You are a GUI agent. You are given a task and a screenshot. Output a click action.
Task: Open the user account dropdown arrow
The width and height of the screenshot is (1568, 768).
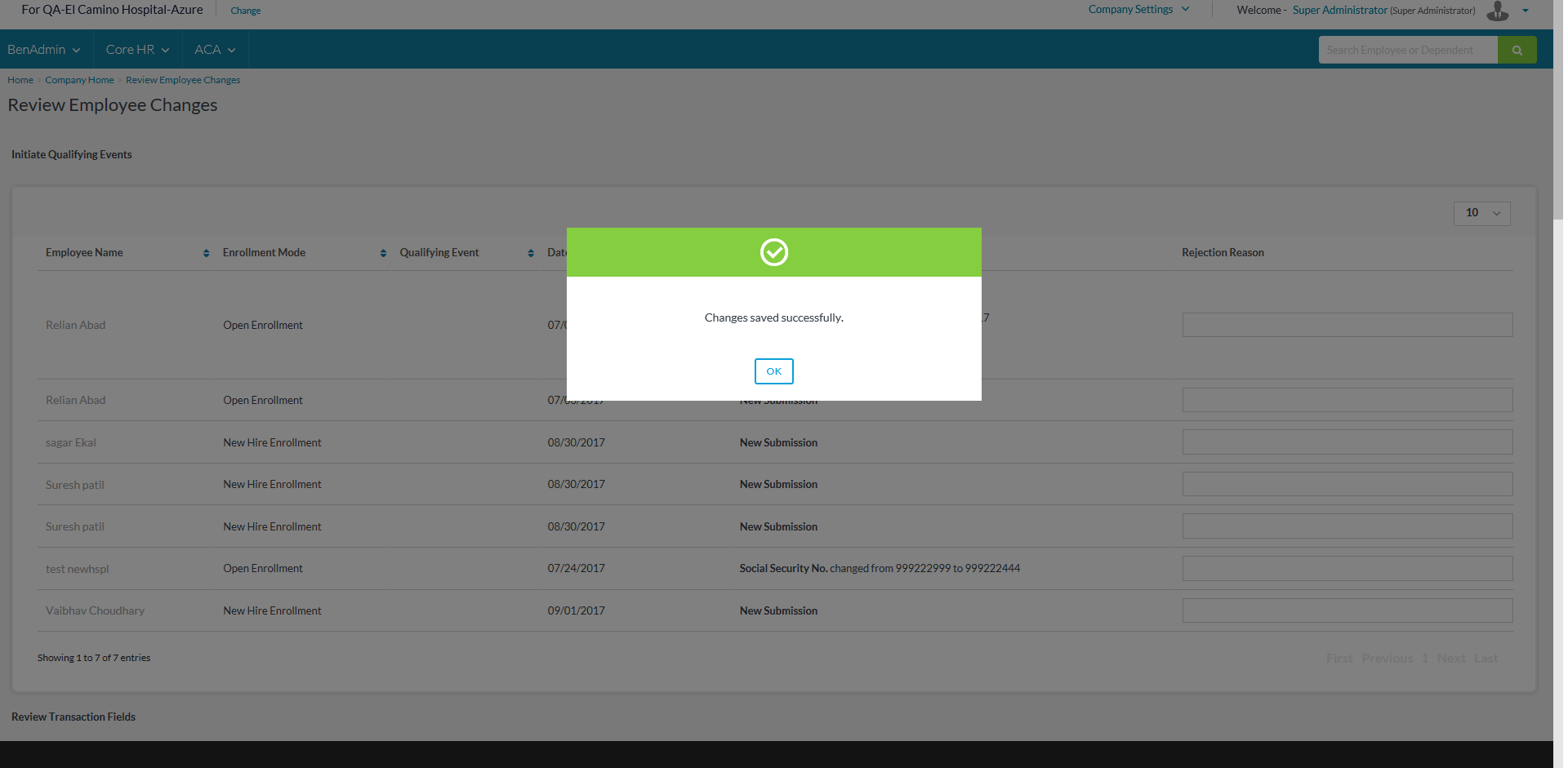click(x=1526, y=11)
